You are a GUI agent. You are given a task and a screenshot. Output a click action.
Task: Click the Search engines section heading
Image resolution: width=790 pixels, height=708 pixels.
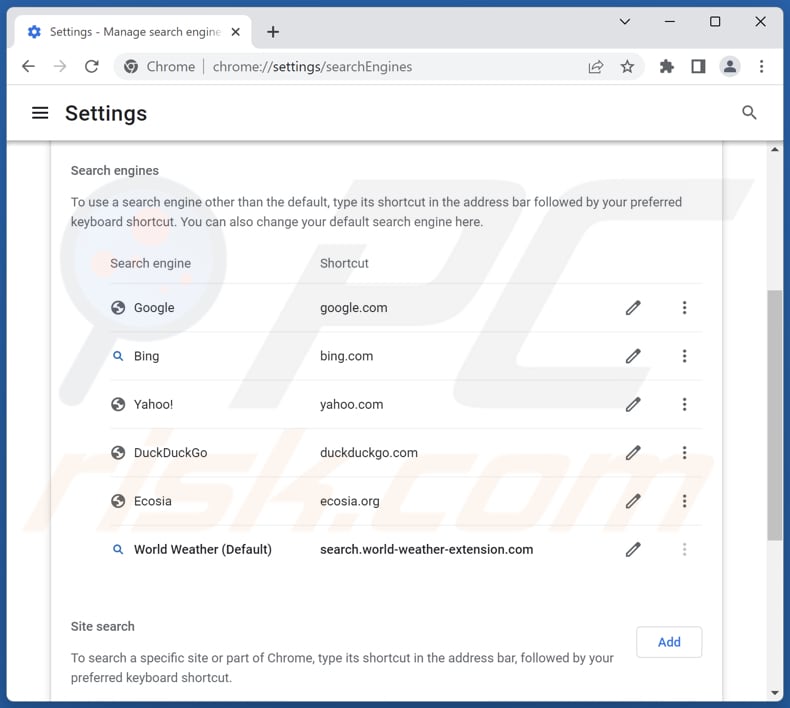click(x=115, y=171)
